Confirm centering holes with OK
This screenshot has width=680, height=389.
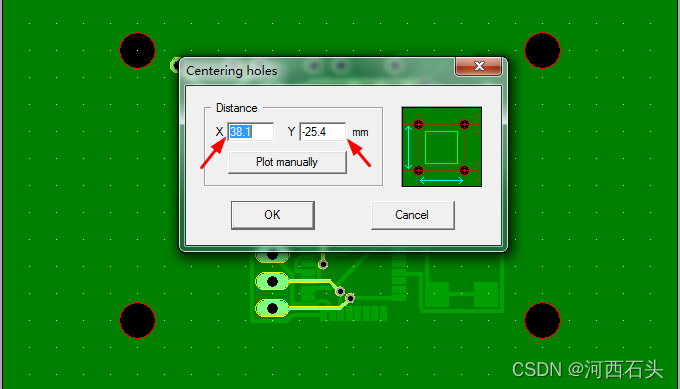(x=273, y=215)
